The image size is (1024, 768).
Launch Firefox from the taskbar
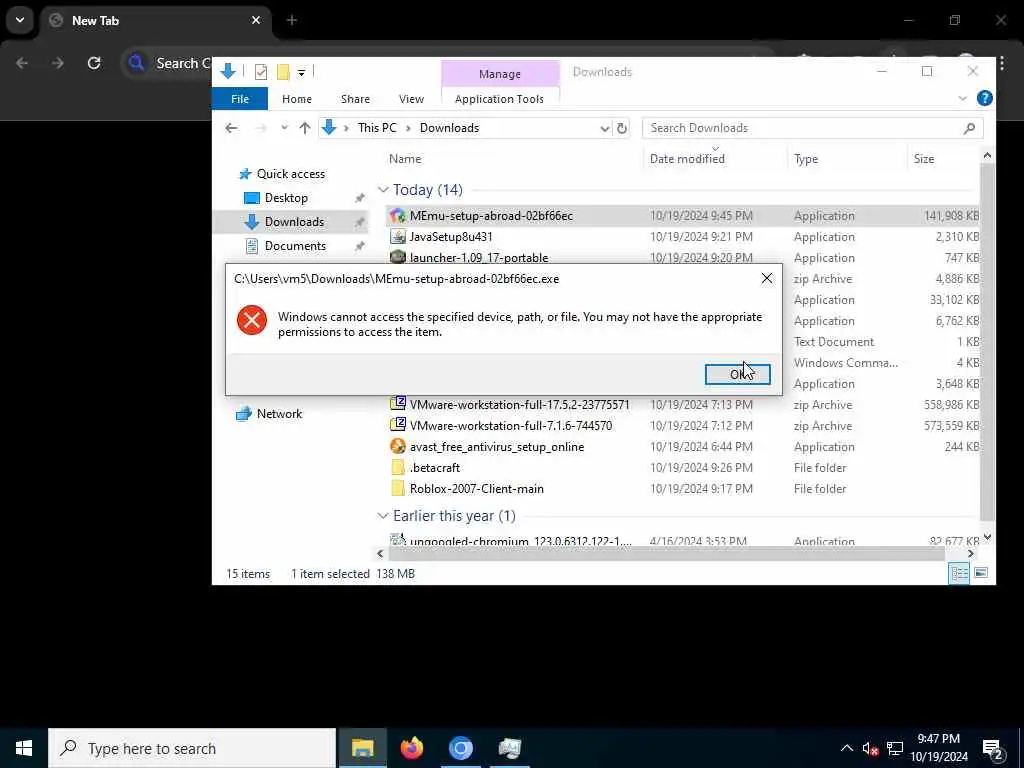coord(411,748)
